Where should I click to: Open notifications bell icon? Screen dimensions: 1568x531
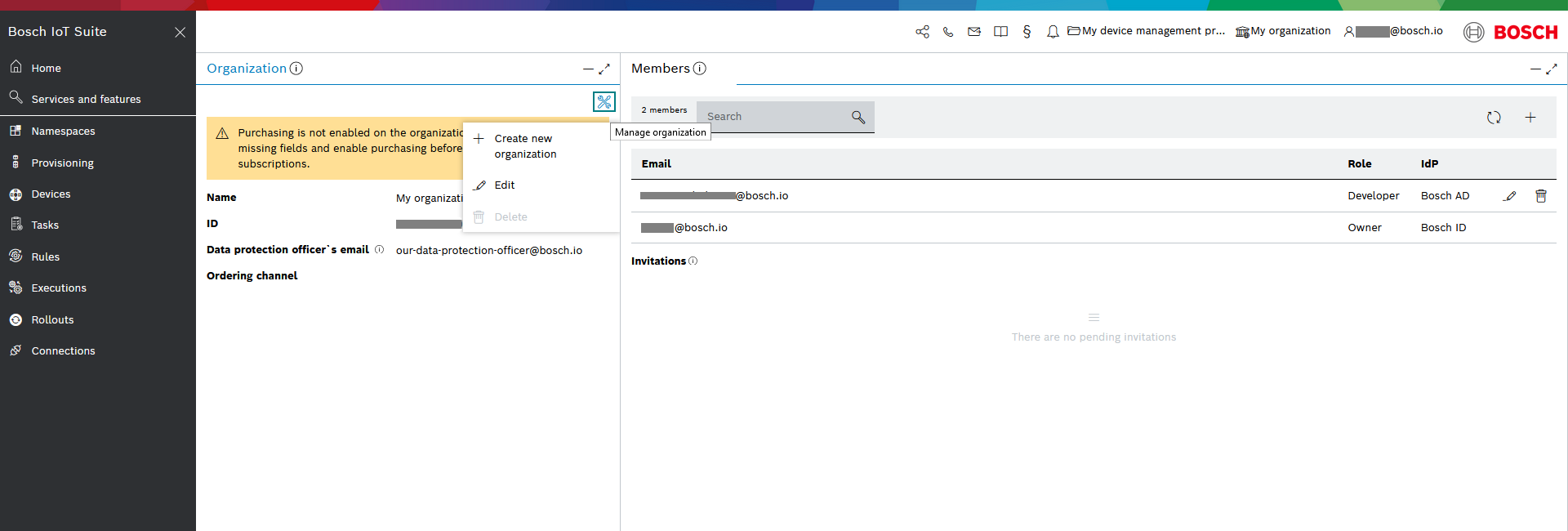pyautogui.click(x=1053, y=32)
